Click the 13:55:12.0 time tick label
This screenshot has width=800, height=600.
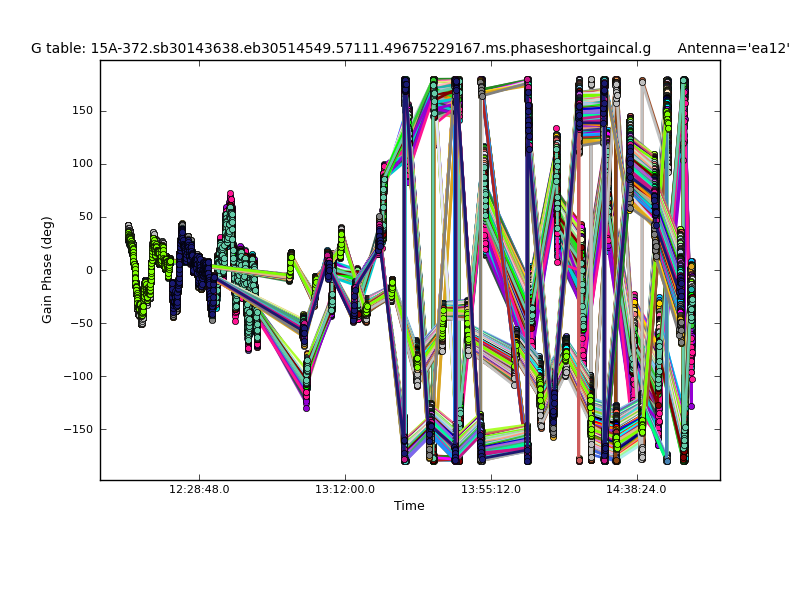(491, 490)
